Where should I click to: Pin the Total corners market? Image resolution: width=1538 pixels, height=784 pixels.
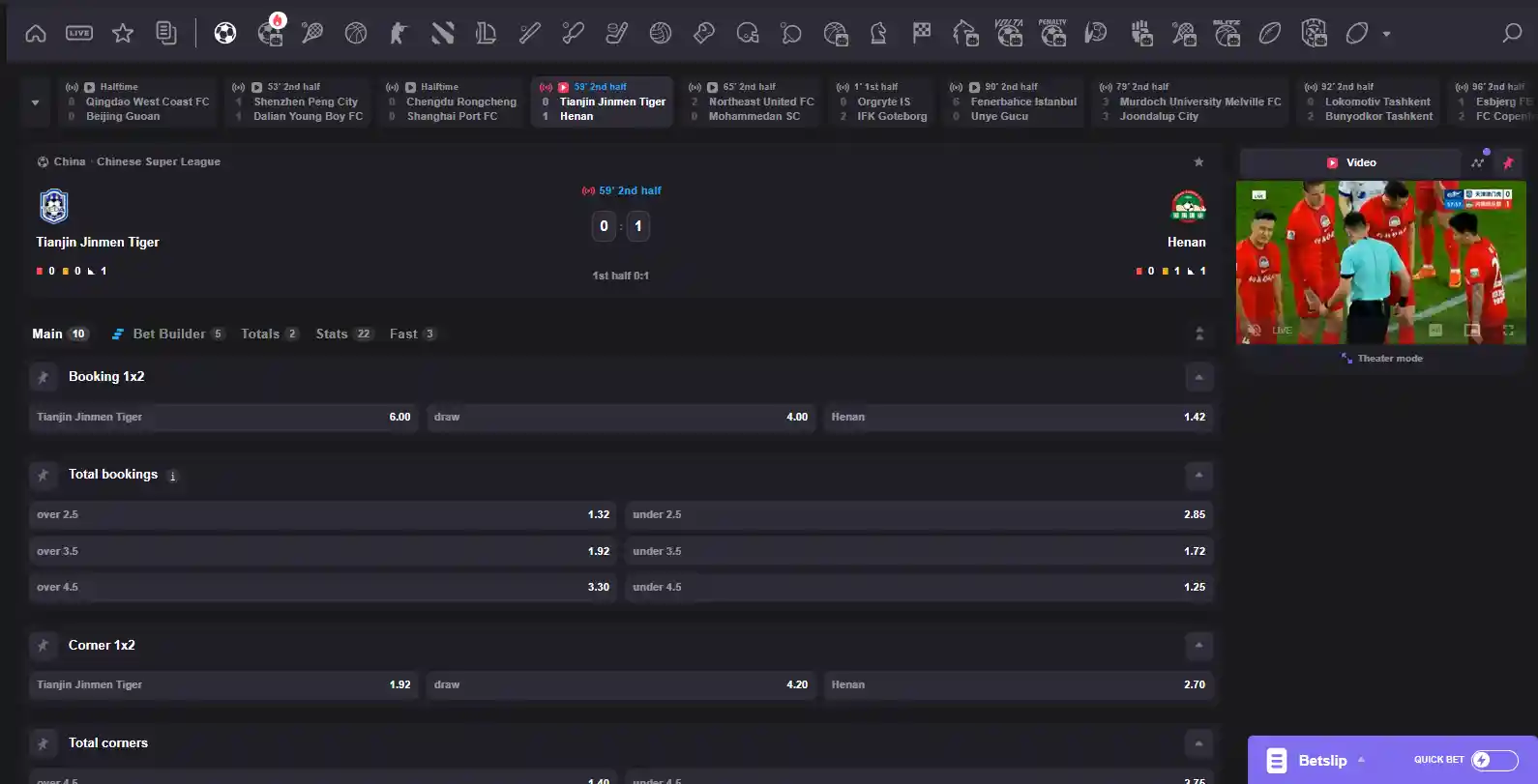click(x=43, y=743)
